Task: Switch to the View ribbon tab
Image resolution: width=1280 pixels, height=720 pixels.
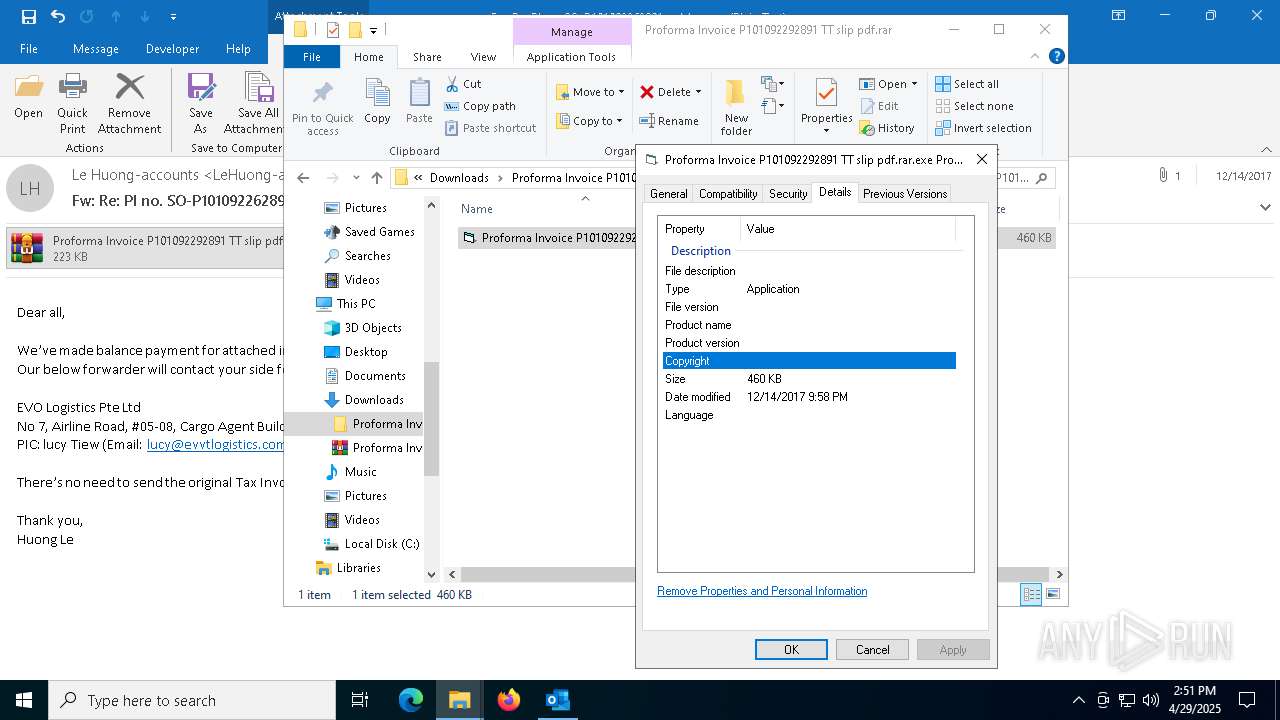Action: click(x=483, y=57)
